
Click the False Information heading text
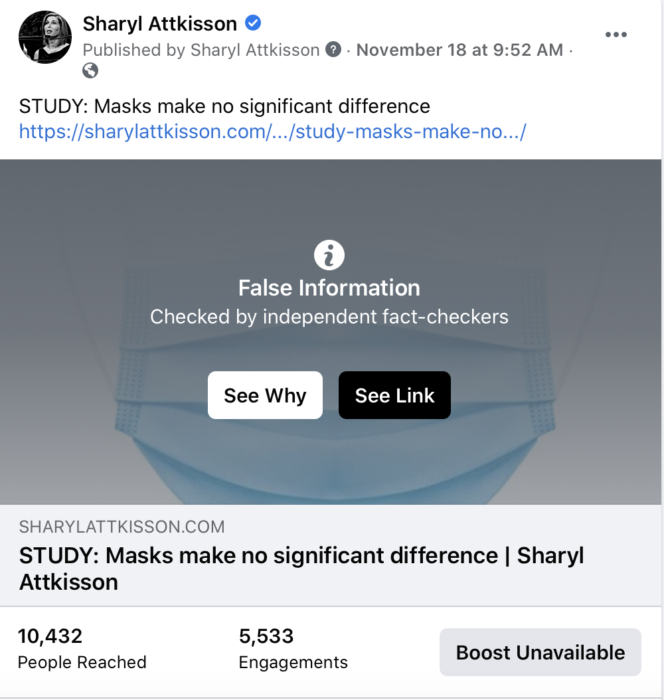point(329,288)
